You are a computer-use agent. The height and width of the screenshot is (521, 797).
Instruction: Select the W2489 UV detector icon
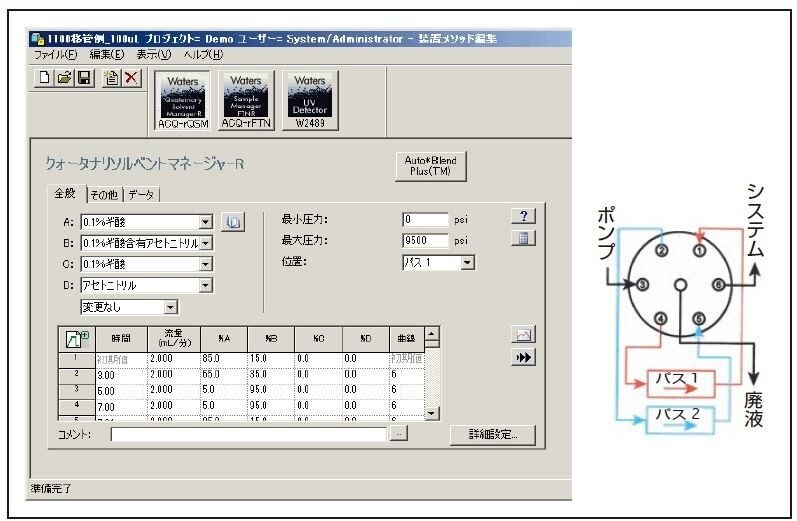click(x=310, y=101)
